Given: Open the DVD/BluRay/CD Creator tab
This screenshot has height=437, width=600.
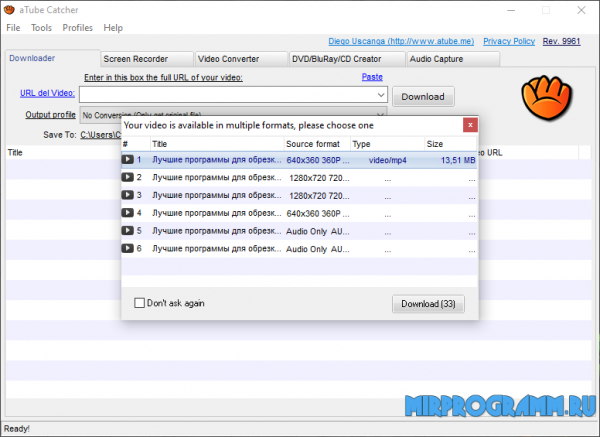Looking at the screenshot, I should pyautogui.click(x=347, y=59).
